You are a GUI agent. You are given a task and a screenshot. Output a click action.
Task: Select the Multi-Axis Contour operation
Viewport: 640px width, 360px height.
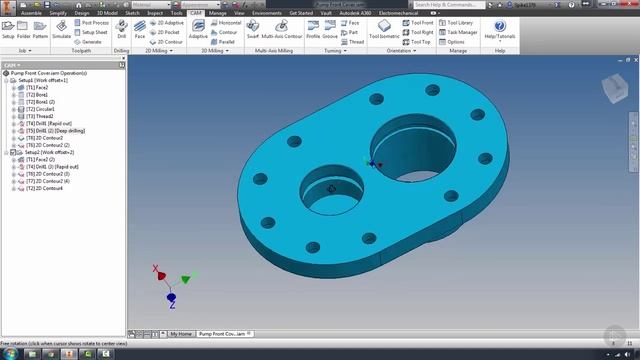point(282,29)
